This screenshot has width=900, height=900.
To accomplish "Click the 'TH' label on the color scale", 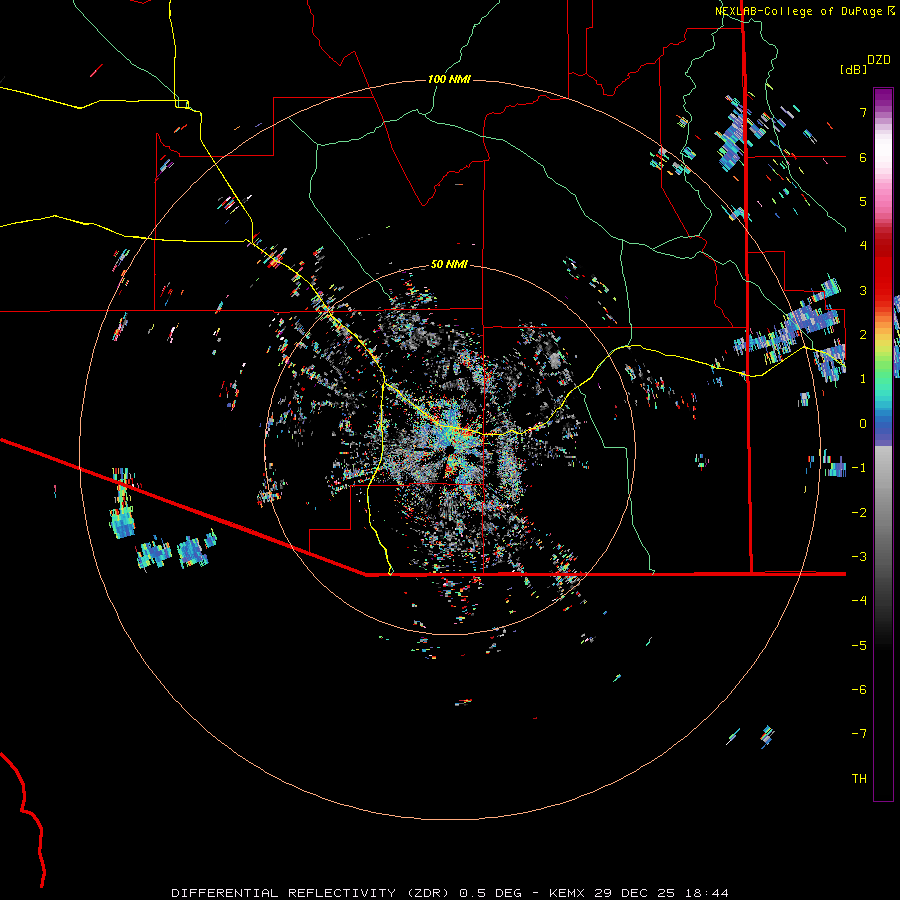I will pos(859,778).
